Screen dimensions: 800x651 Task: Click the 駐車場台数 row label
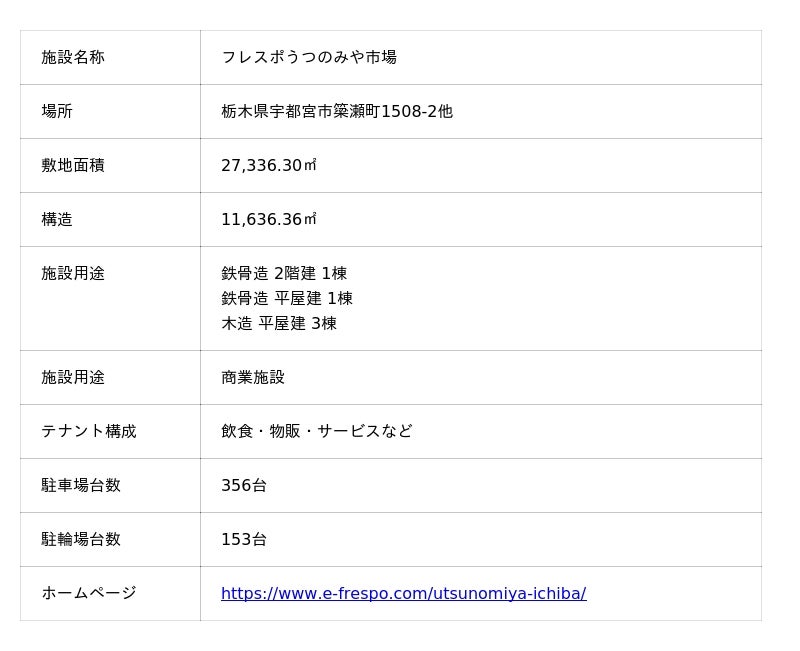81,485
